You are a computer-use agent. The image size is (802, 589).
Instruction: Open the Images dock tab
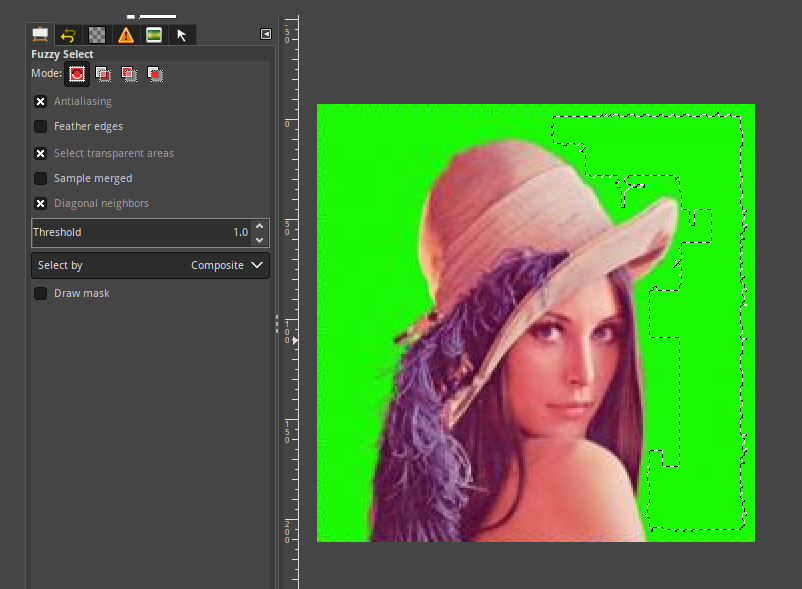tap(153, 35)
